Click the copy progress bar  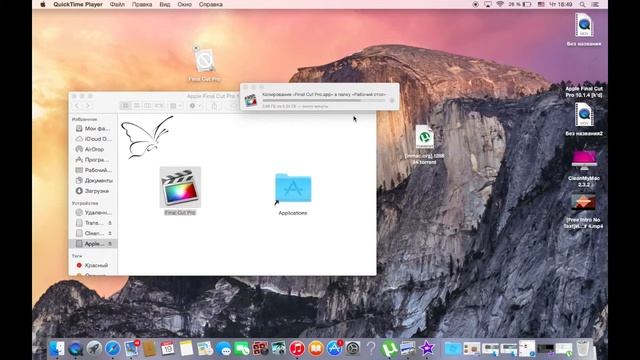[x=324, y=100]
